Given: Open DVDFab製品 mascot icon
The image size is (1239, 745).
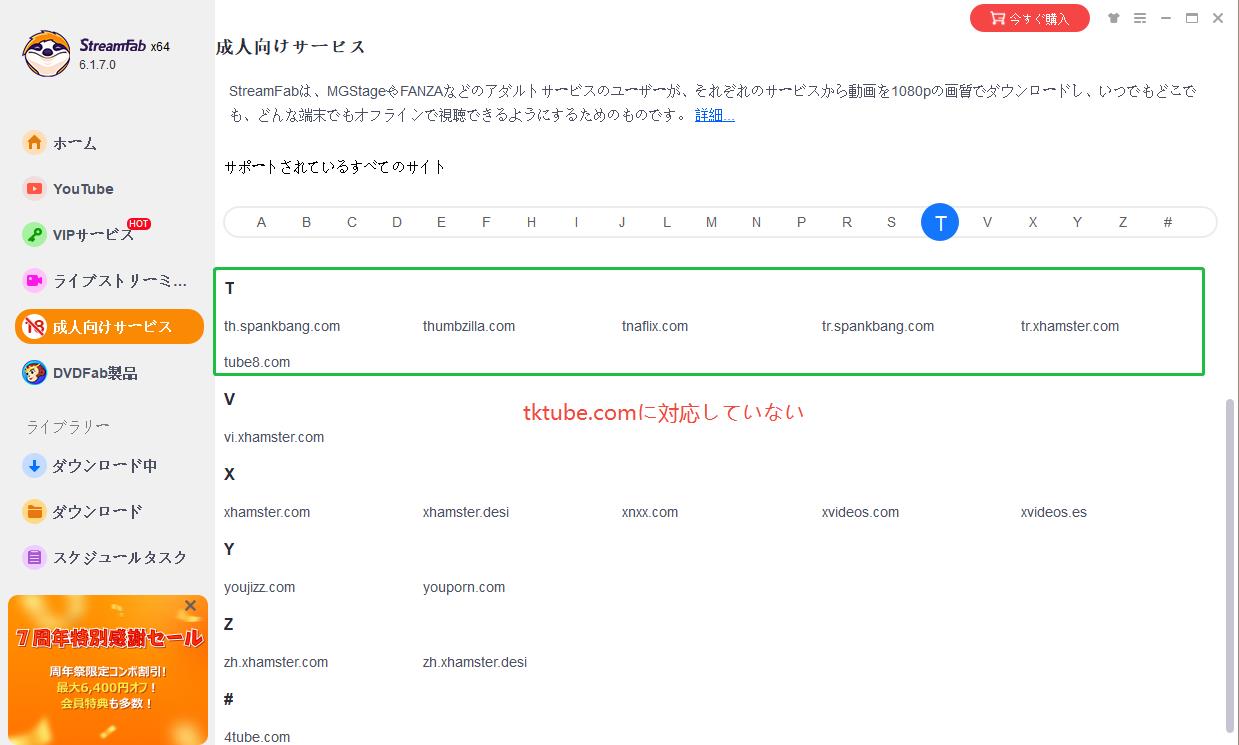Looking at the screenshot, I should pyautogui.click(x=35, y=373).
